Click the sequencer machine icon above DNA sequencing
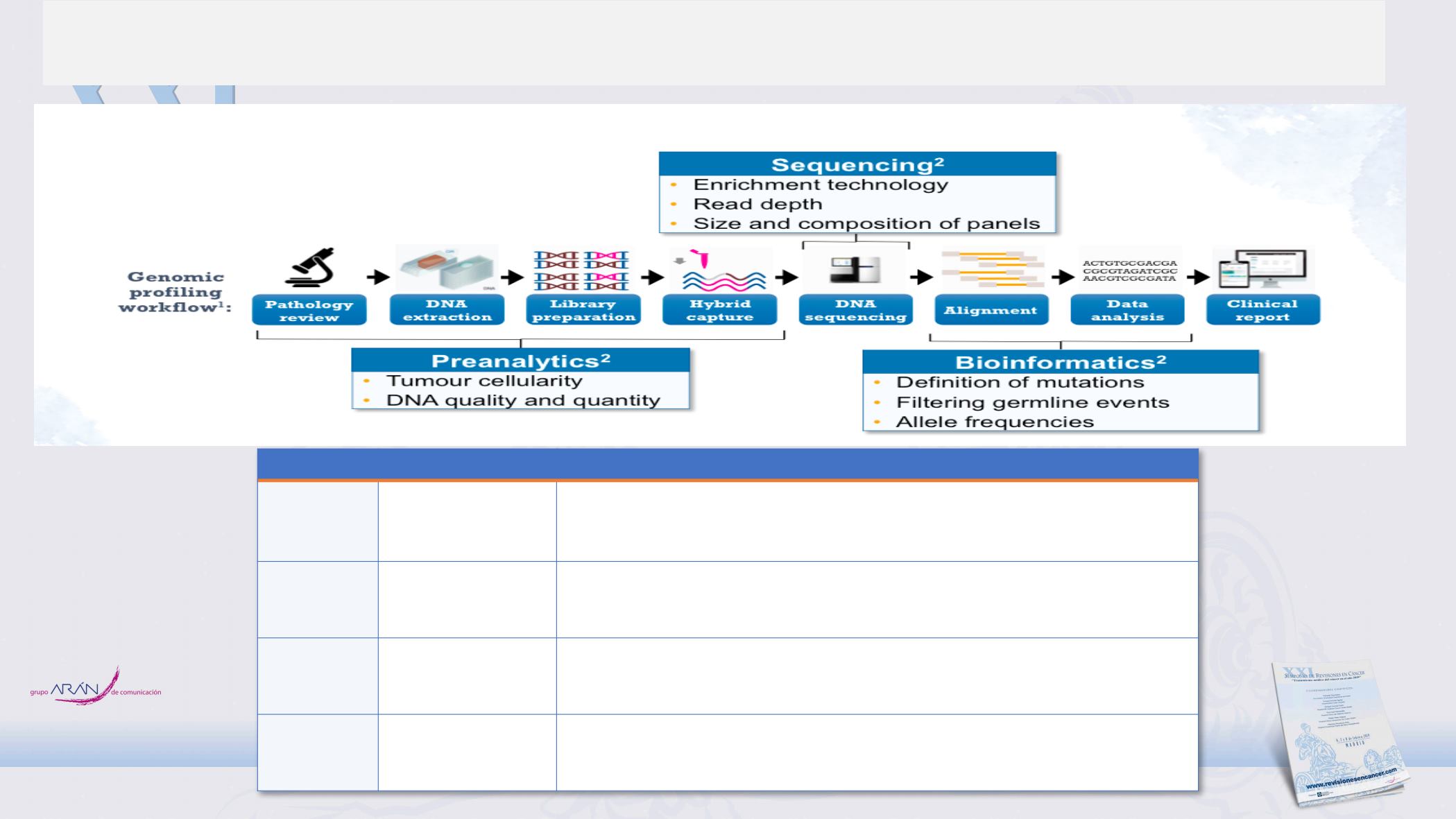Image resolution: width=1456 pixels, height=819 pixels. (x=855, y=269)
